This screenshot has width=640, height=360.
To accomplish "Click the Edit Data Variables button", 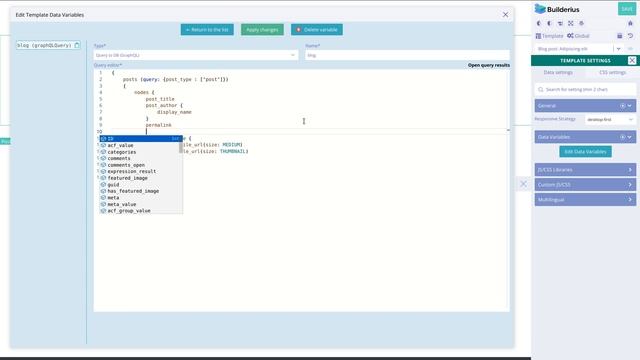I will tap(585, 151).
